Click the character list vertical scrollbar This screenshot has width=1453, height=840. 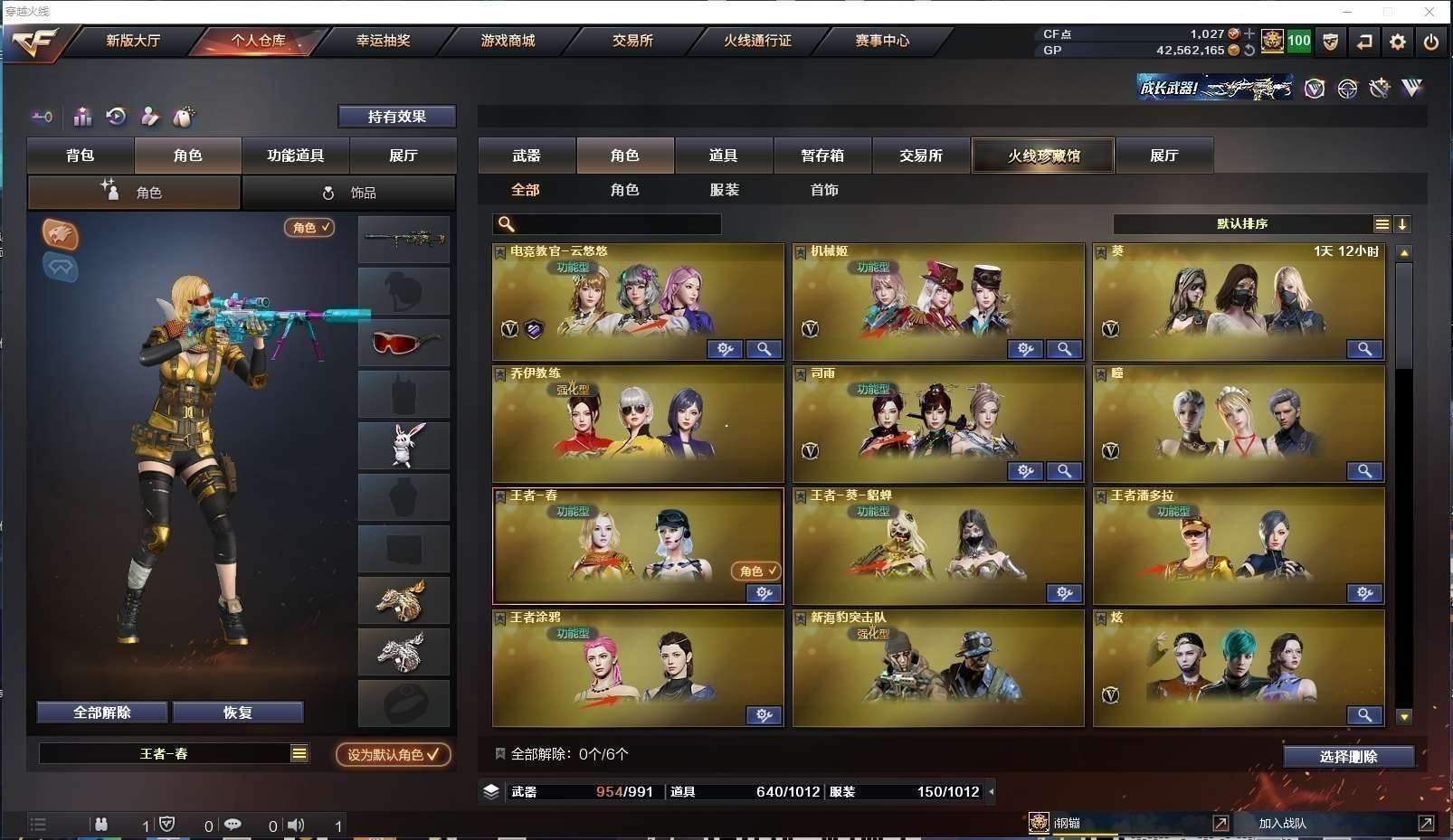click(x=1404, y=484)
